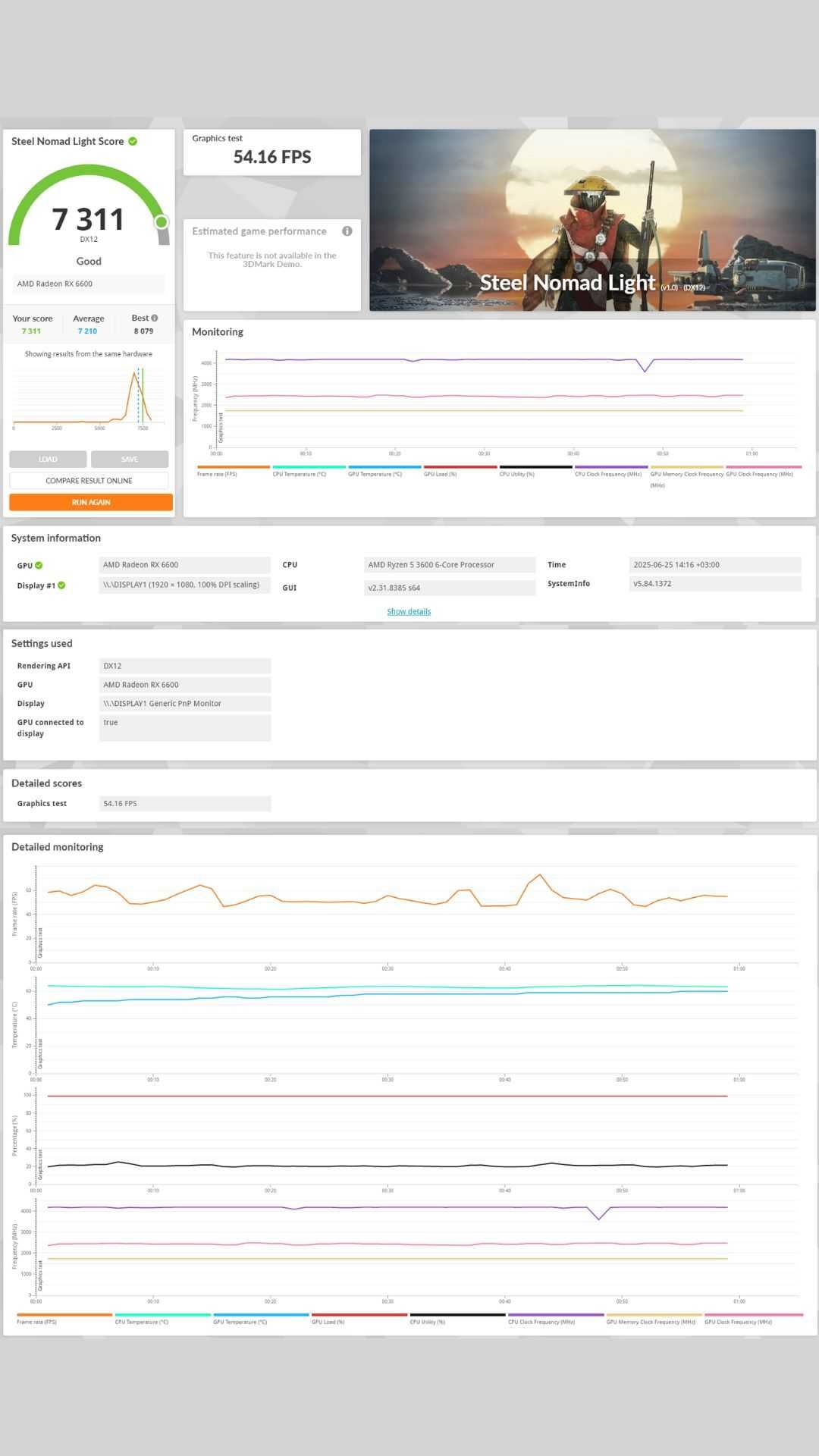Image resolution: width=819 pixels, height=1456 pixels.
Task: Toggle CPU Clock Frequency legend in Monitoring panel
Action: [x=610, y=471]
